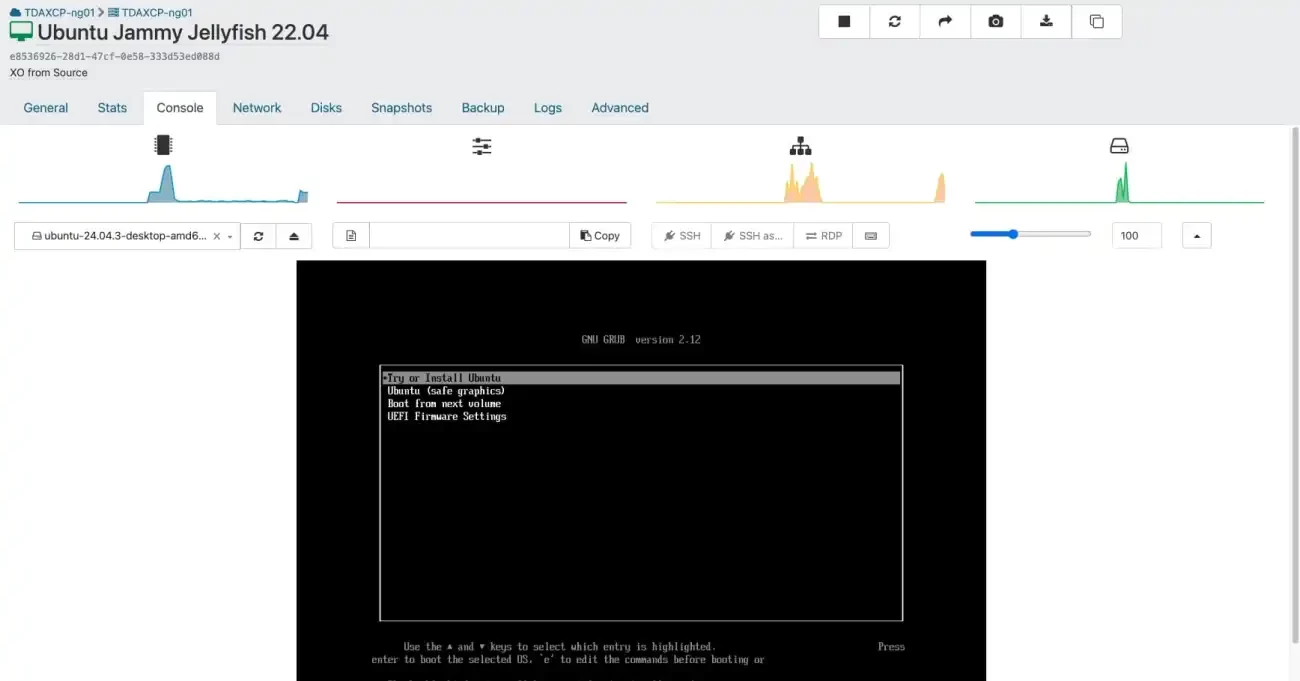Select the Console tab

180,108
